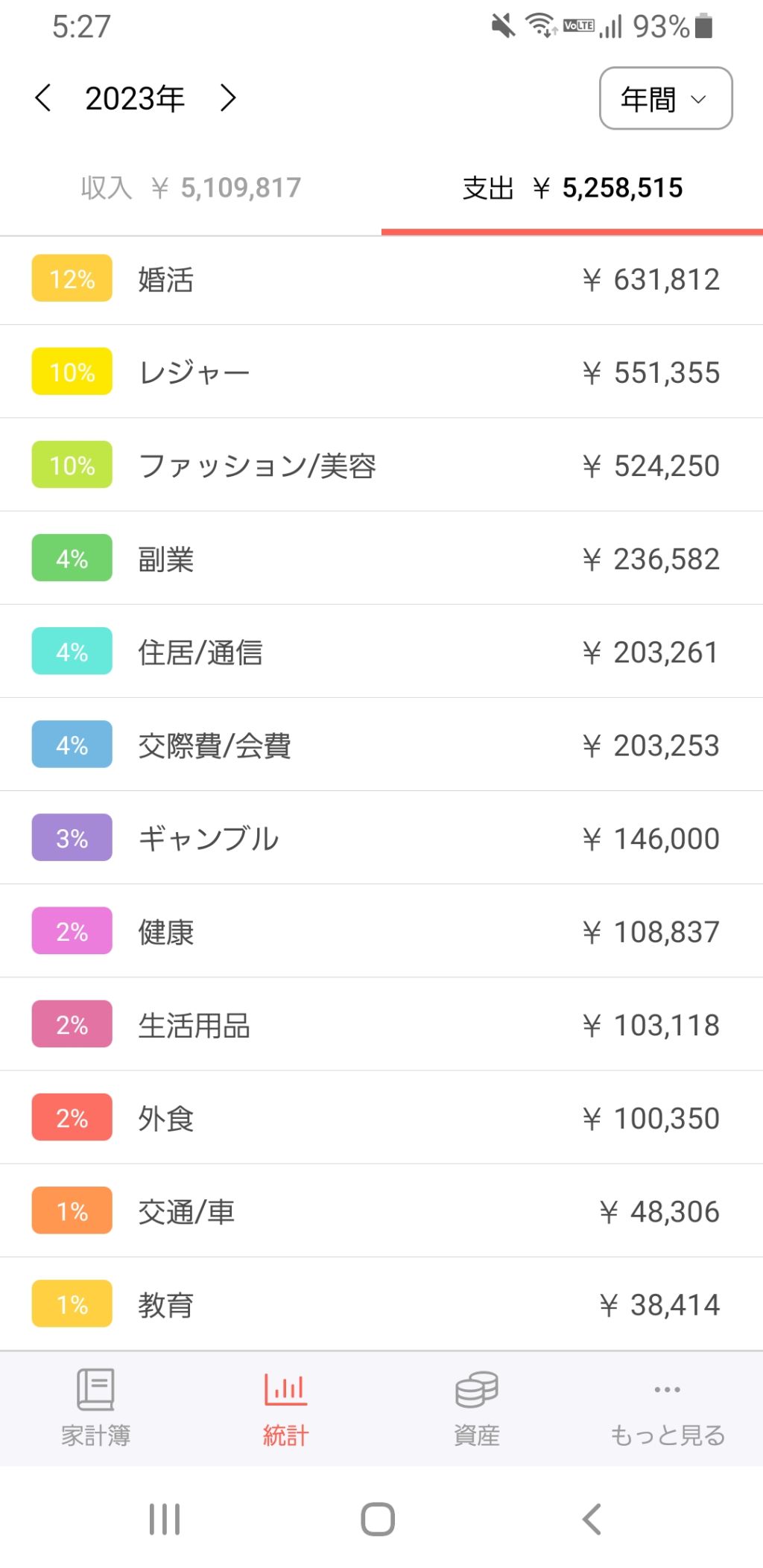Open the レジャー expense row
Image resolution: width=763 pixels, height=1568 pixels.
[381, 372]
